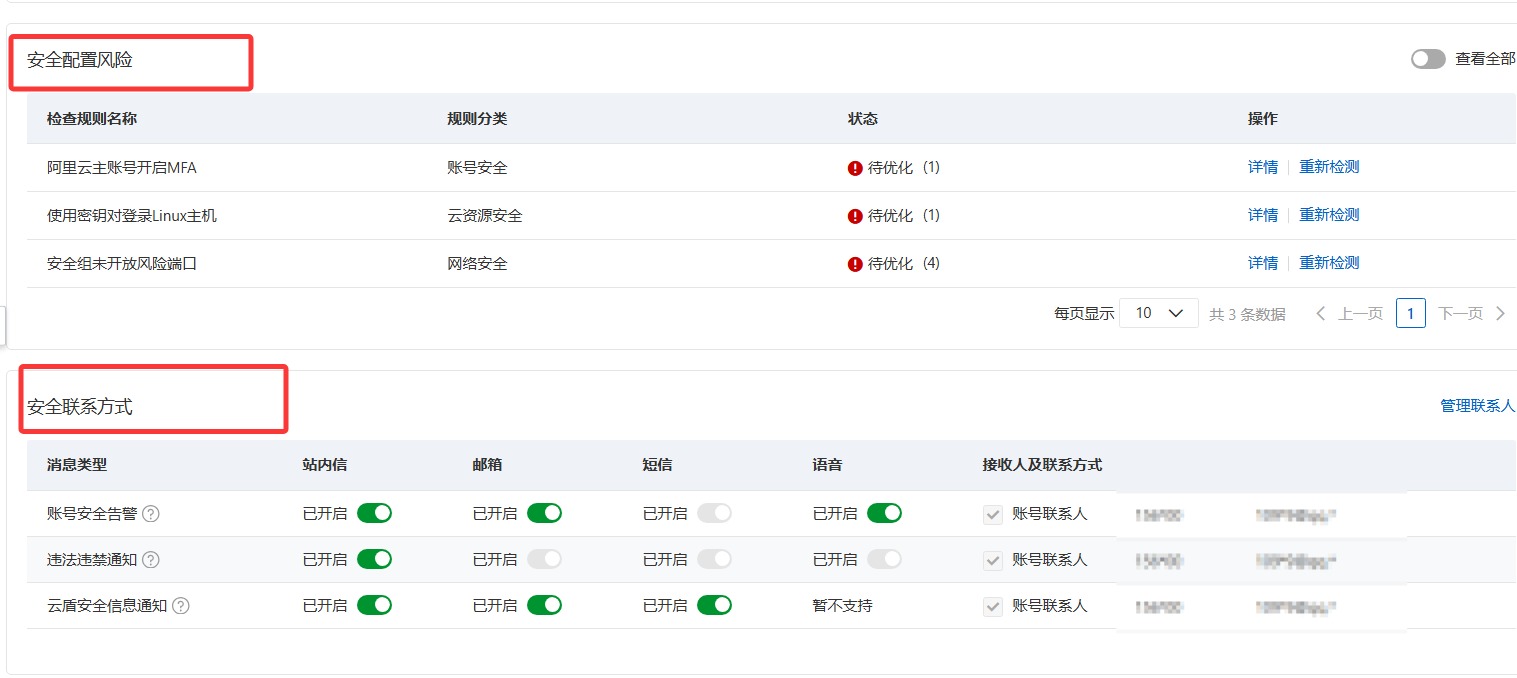Click 重新检测 for 安全组未开放风险端口

click(x=1329, y=263)
